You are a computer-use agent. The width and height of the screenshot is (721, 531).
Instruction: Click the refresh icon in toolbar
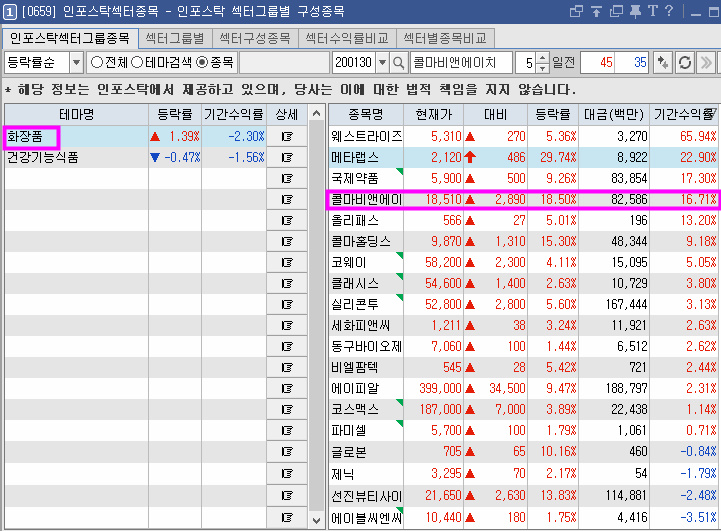coord(685,63)
